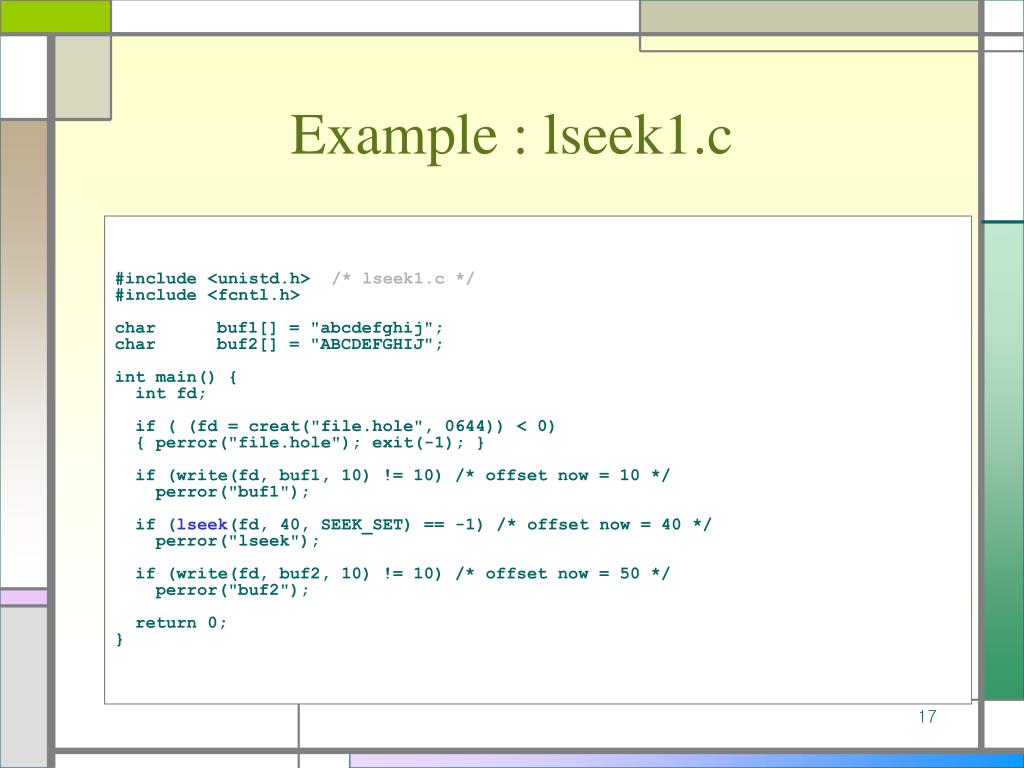The height and width of the screenshot is (768, 1024).
Task: Click the buf1[] = "abcdefghij" declaration
Action: [279, 328]
